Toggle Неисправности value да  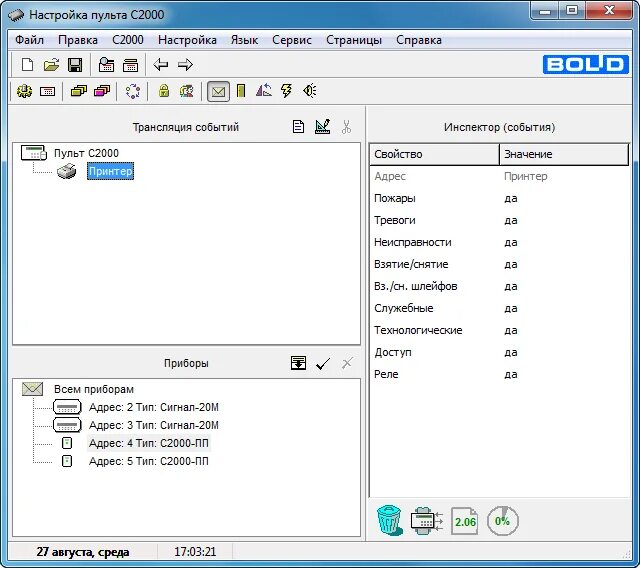511,242
